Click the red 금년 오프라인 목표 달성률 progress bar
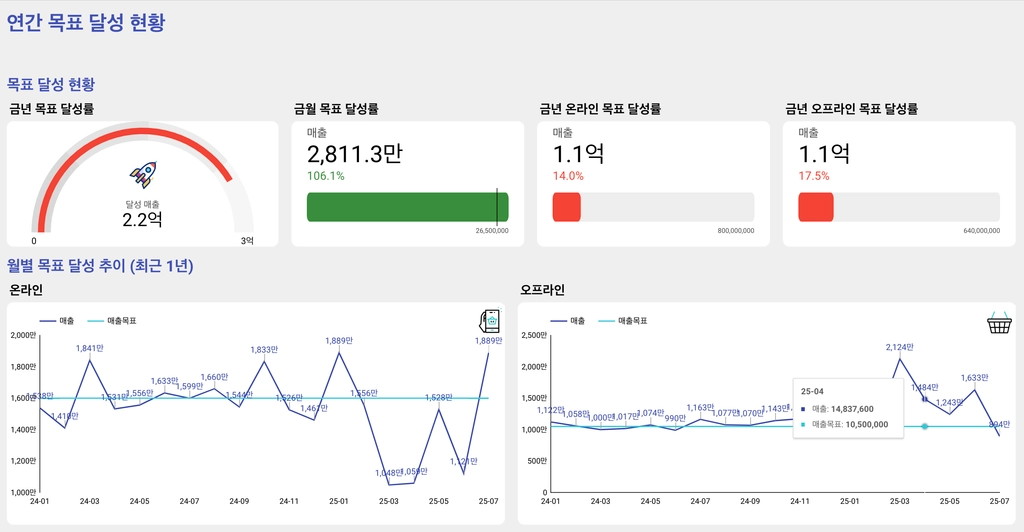1024x532 pixels. [816, 207]
